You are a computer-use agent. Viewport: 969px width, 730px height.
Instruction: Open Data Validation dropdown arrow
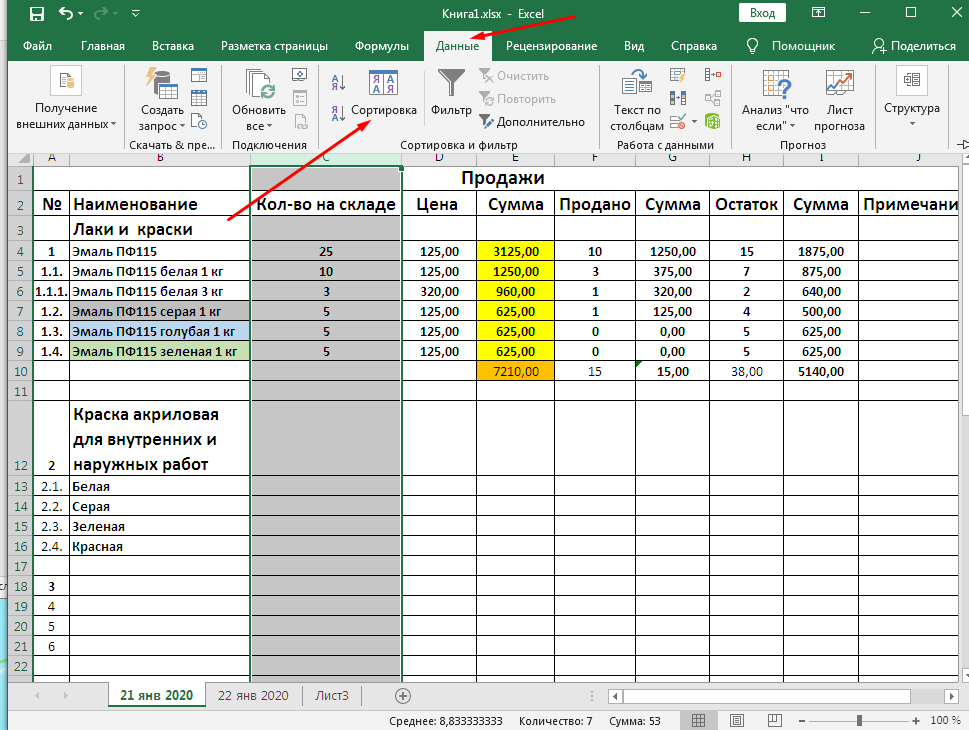click(695, 122)
